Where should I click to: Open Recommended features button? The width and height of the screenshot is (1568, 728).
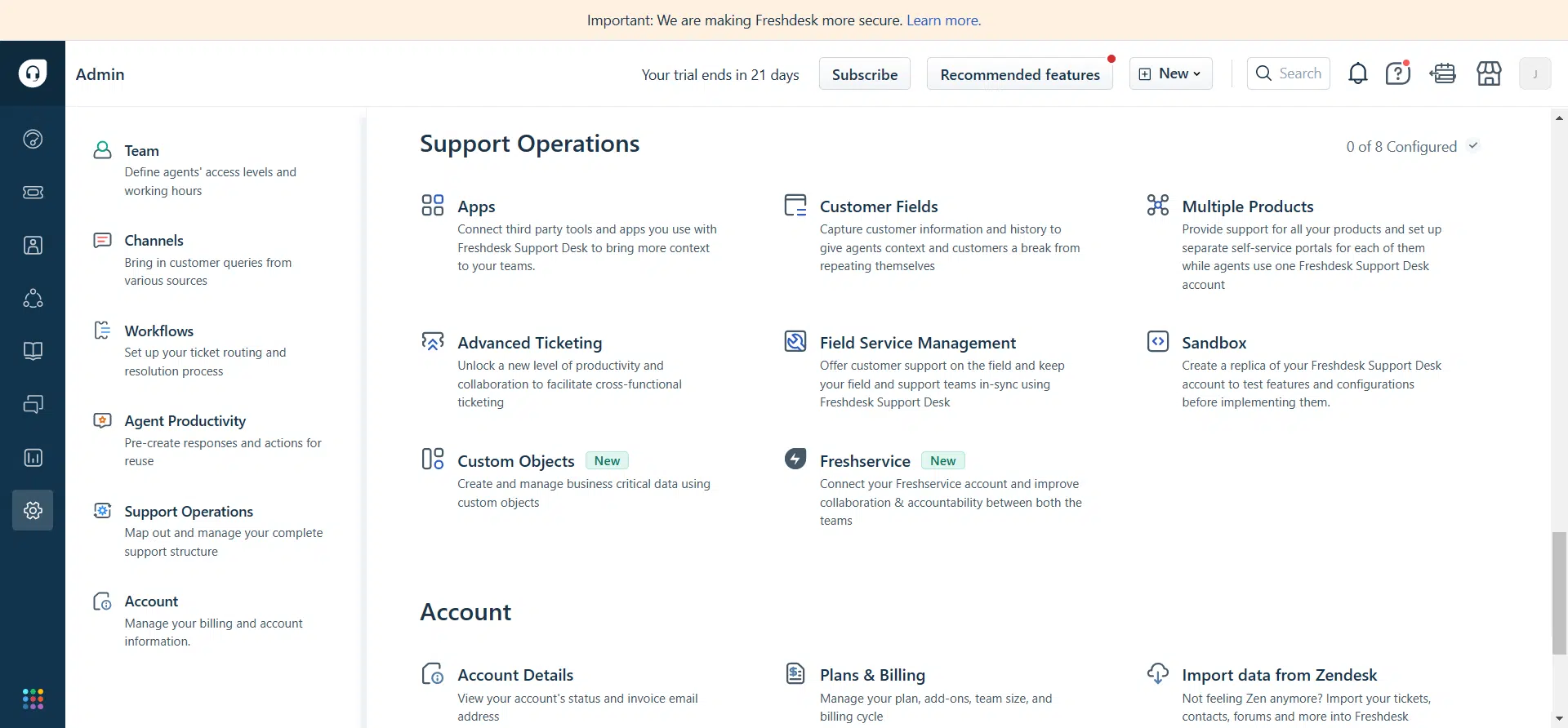(x=1019, y=74)
